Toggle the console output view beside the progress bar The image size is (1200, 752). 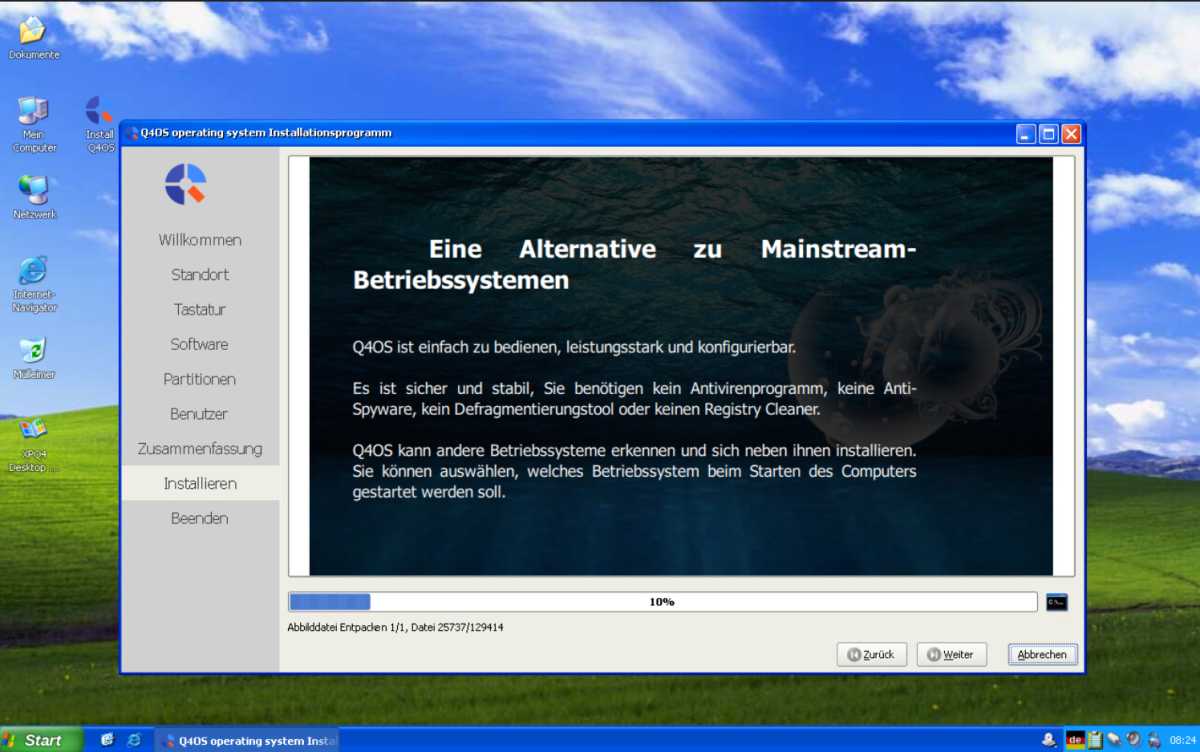1058,601
